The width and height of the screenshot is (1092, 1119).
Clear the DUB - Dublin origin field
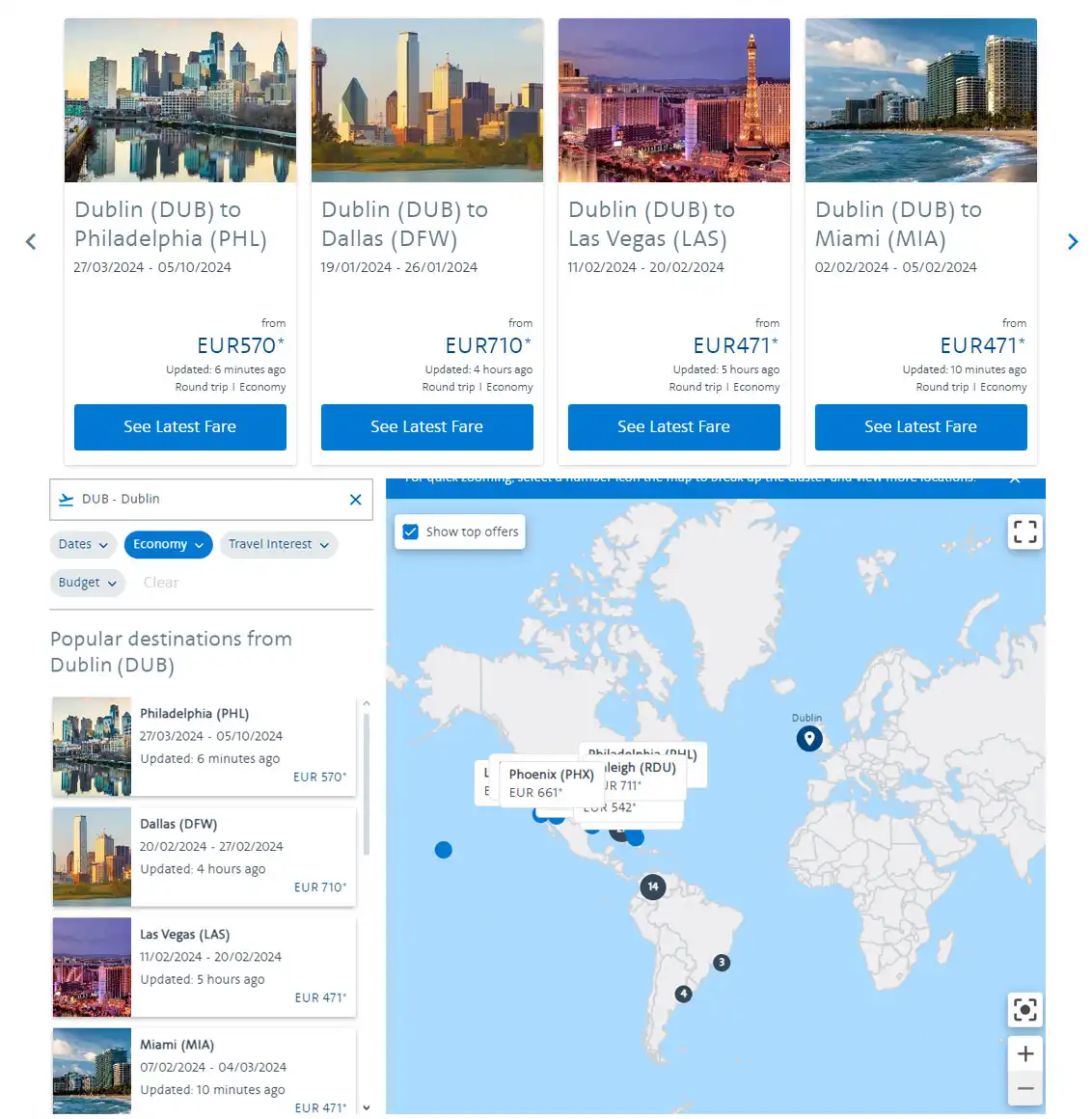click(355, 500)
